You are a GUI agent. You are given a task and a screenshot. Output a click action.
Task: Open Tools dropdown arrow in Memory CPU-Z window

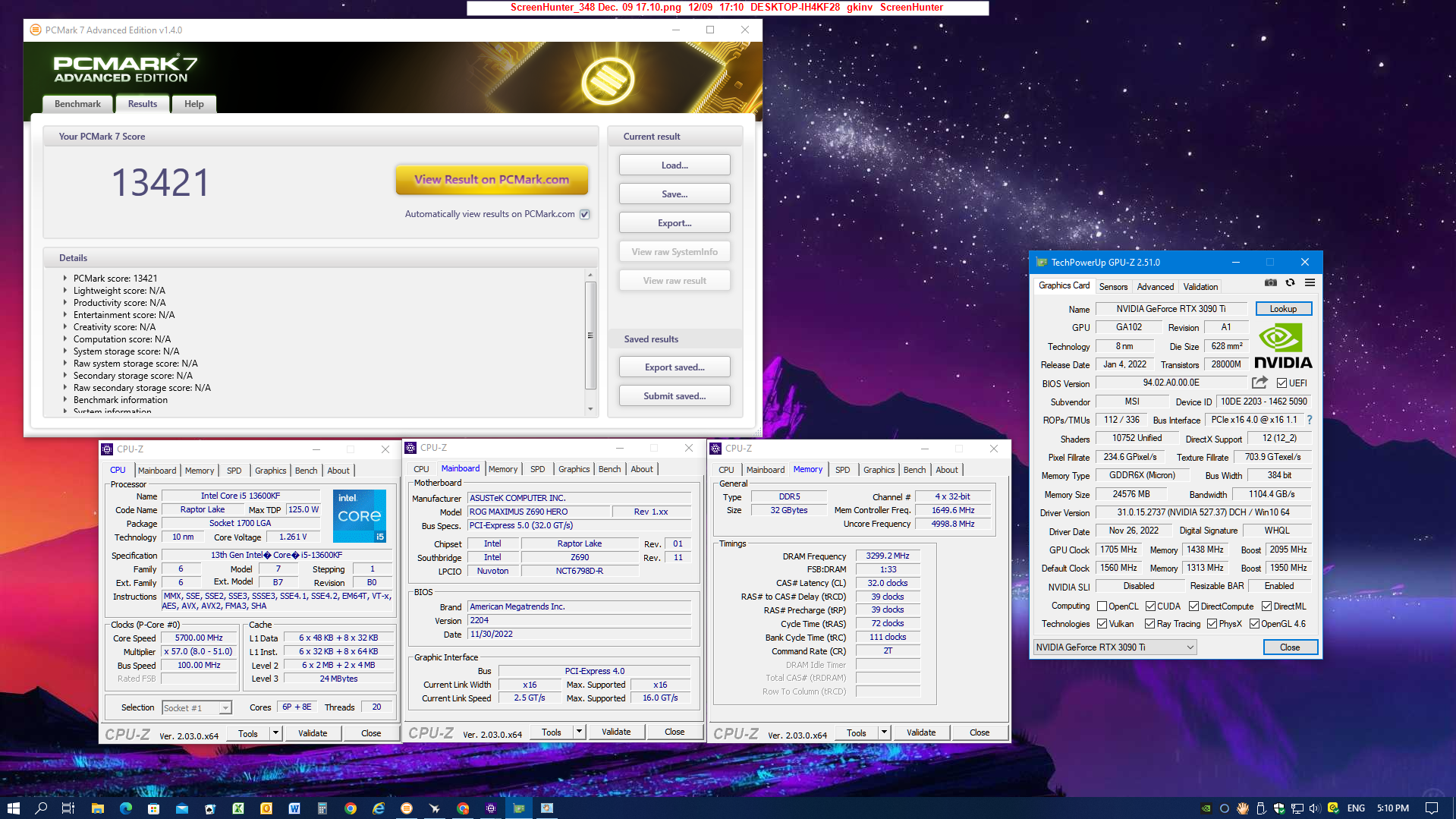click(884, 732)
